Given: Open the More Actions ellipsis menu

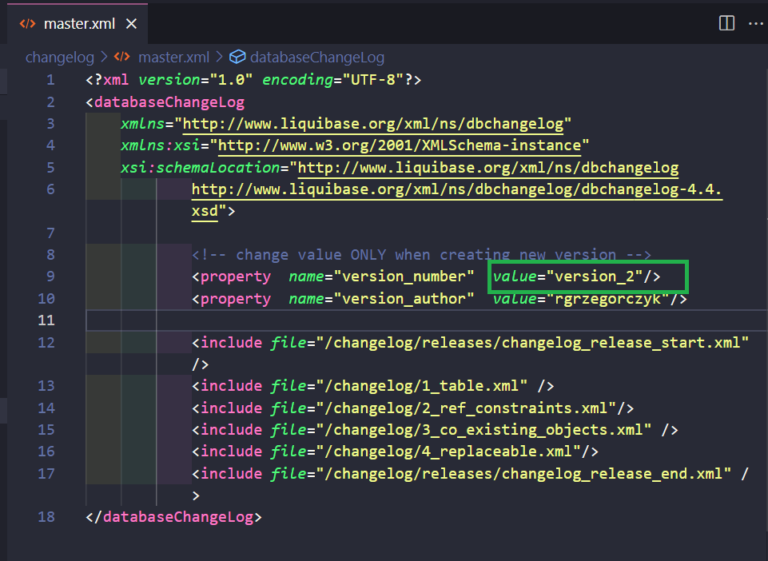Looking at the screenshot, I should pyautogui.click(x=755, y=23).
